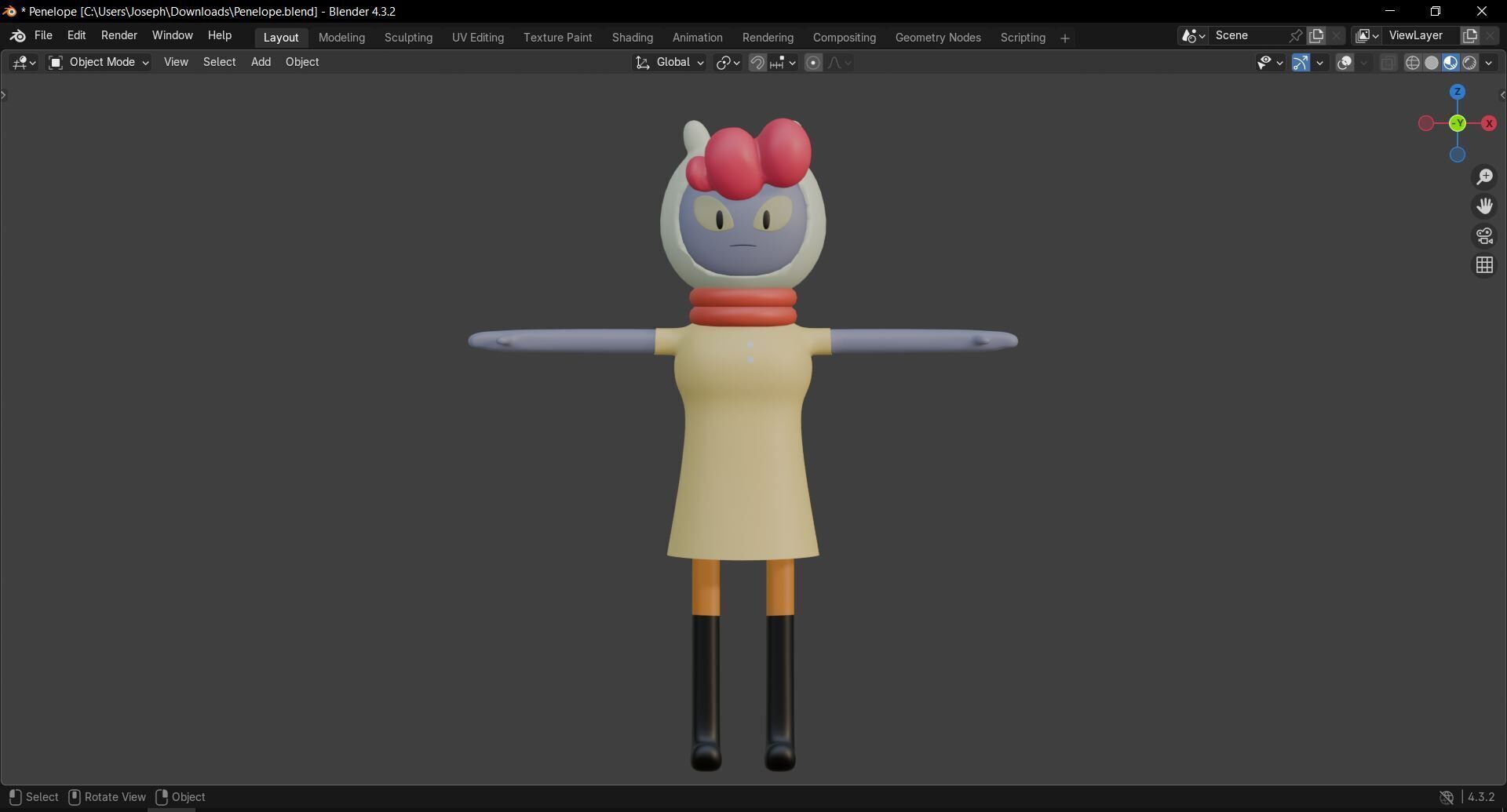The height and width of the screenshot is (812, 1507).
Task: Toggle show gizmos button
Action: 1301,63
